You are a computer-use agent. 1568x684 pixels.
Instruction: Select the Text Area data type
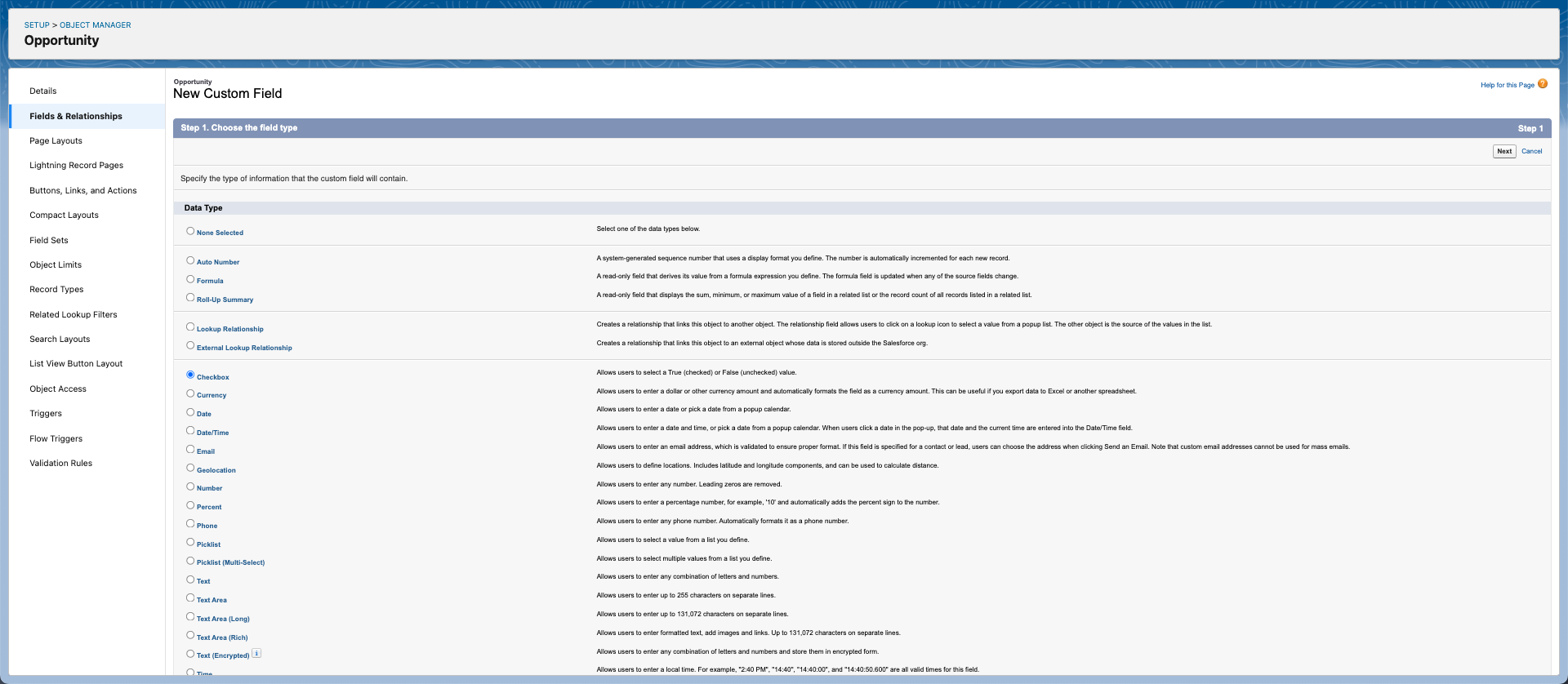pos(190,598)
